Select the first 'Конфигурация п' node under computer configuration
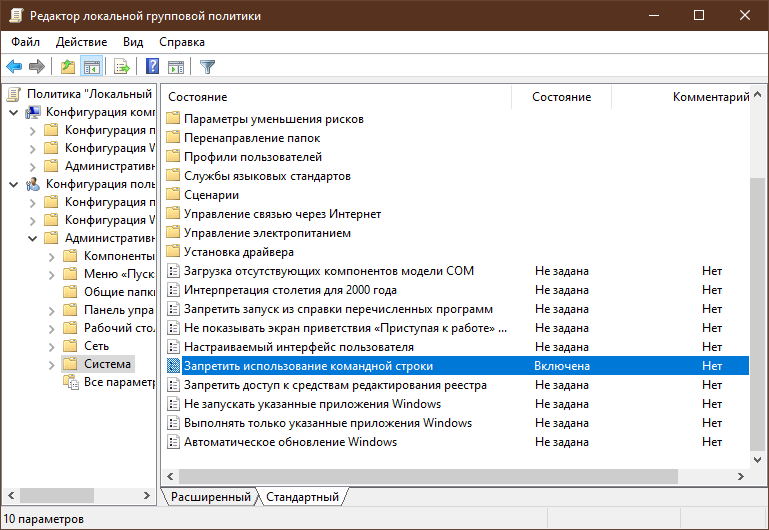769x530 pixels. [110, 130]
